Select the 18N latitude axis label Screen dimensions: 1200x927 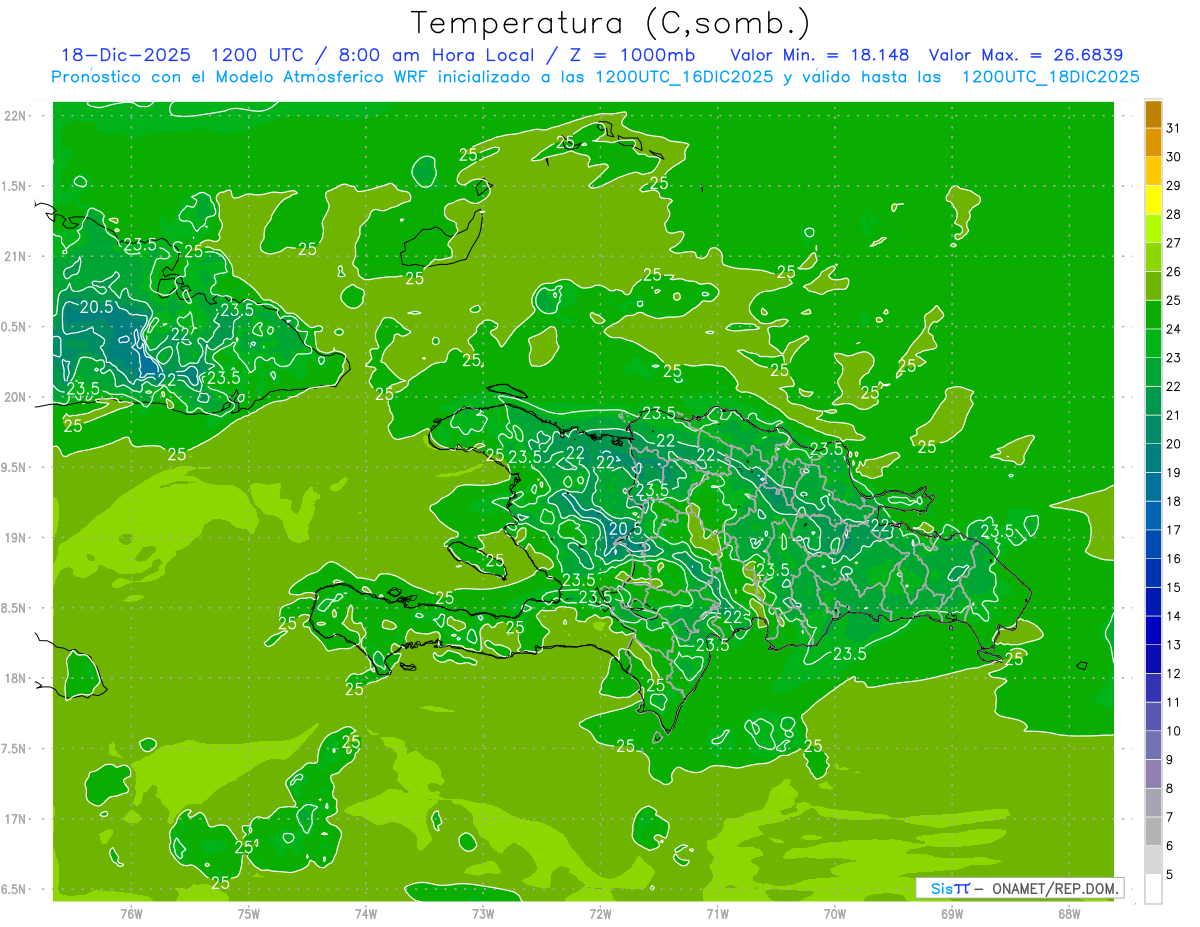pyautogui.click(x=15, y=678)
